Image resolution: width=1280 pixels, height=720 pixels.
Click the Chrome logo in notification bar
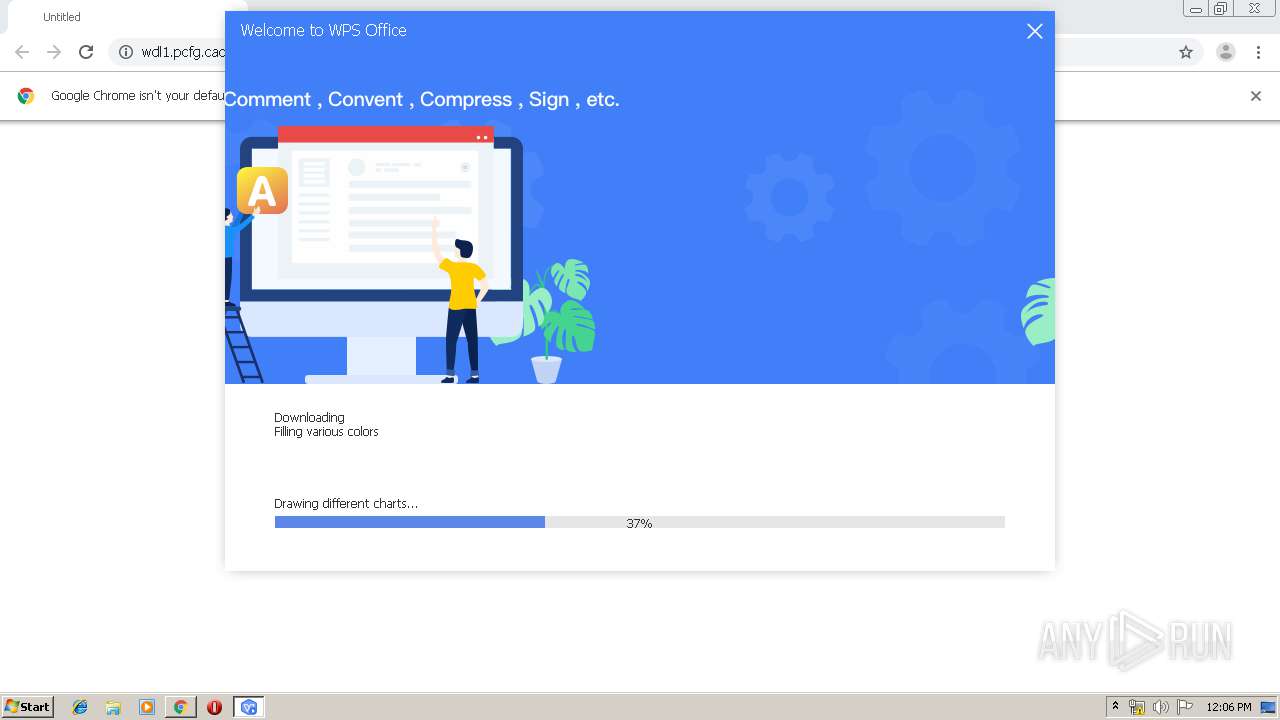pos(26,96)
